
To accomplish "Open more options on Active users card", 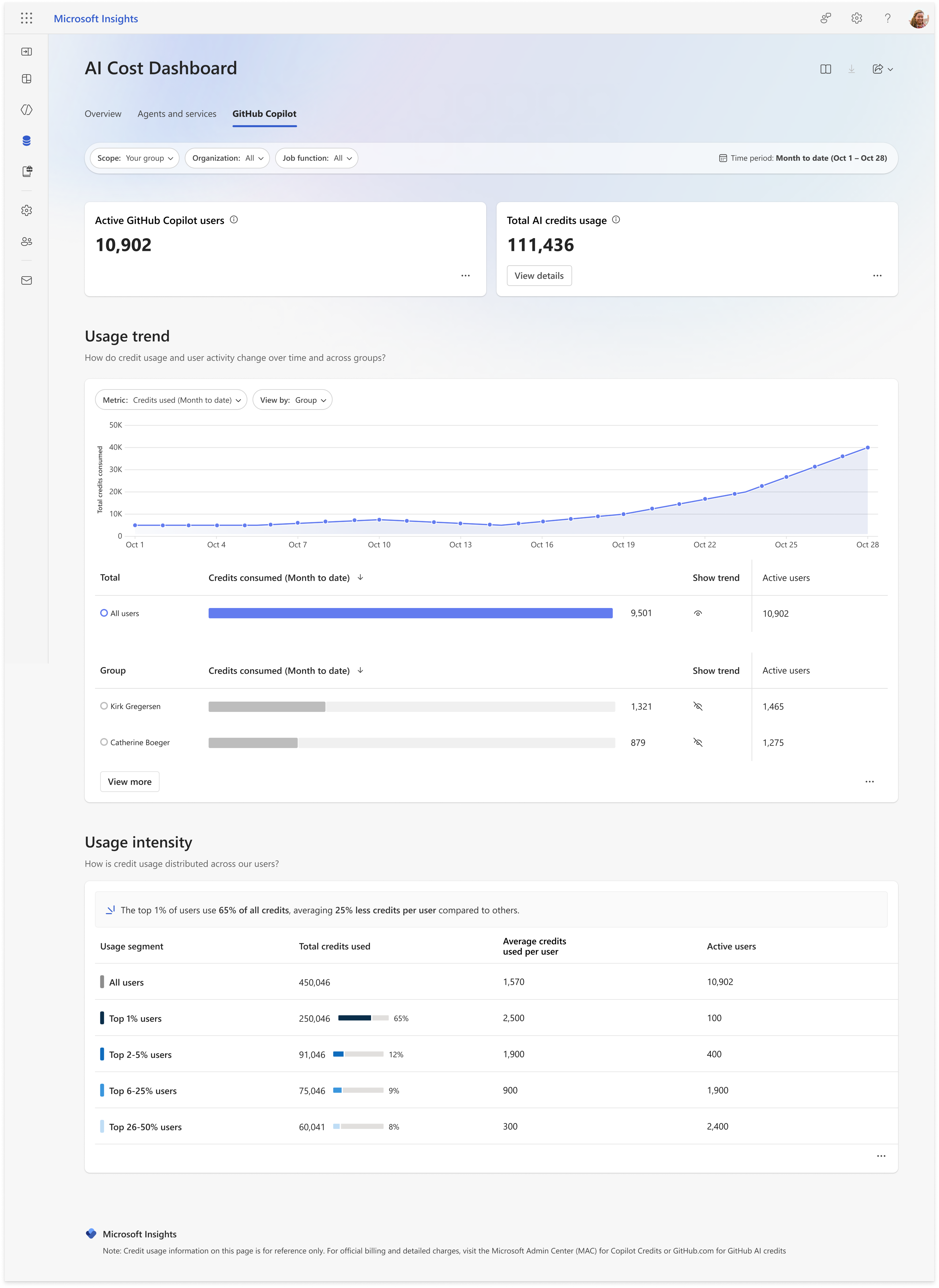I will click(466, 276).
